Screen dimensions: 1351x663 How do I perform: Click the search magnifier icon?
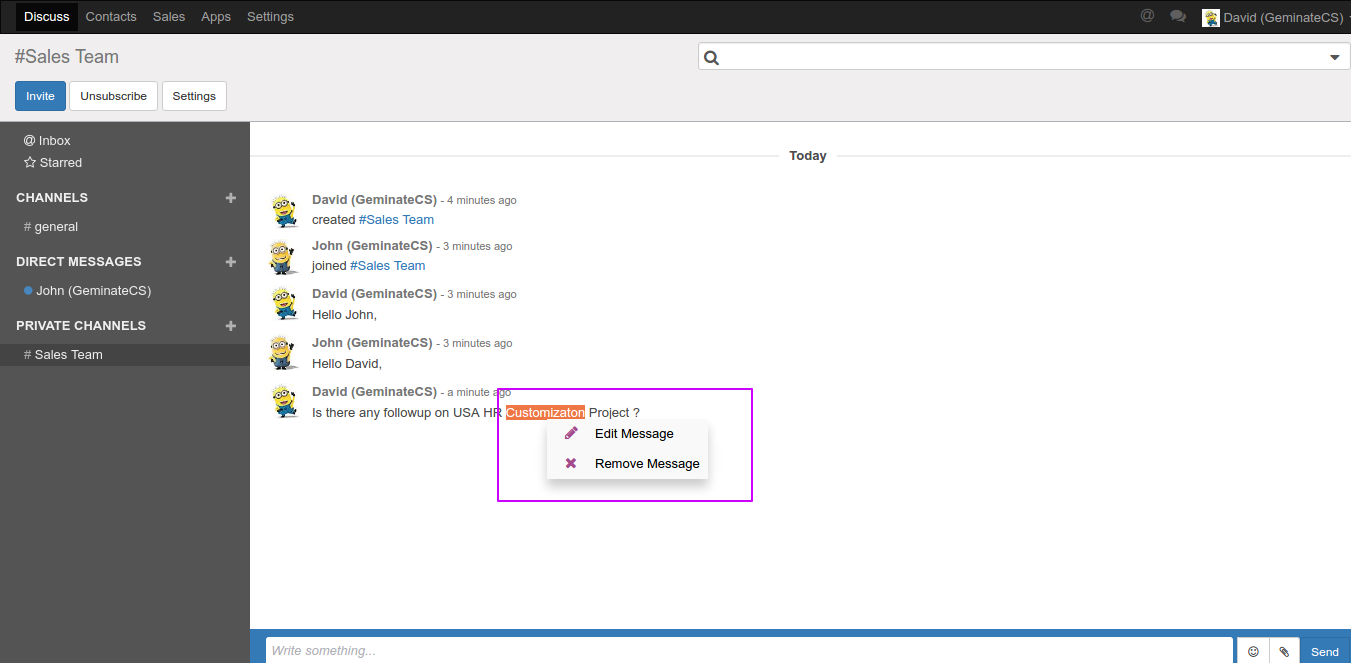712,58
